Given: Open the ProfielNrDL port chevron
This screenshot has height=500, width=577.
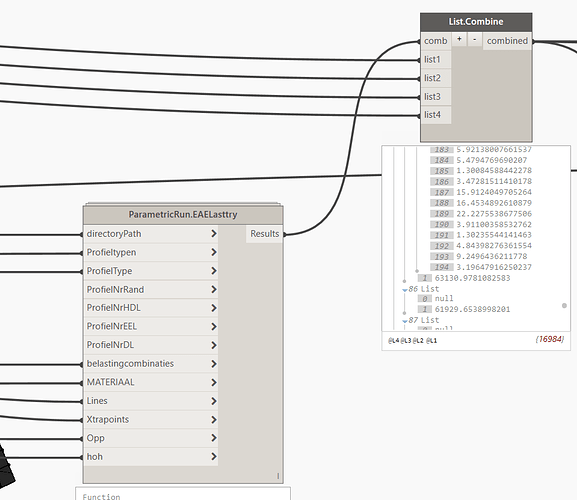Looking at the screenshot, I should [x=213, y=345].
